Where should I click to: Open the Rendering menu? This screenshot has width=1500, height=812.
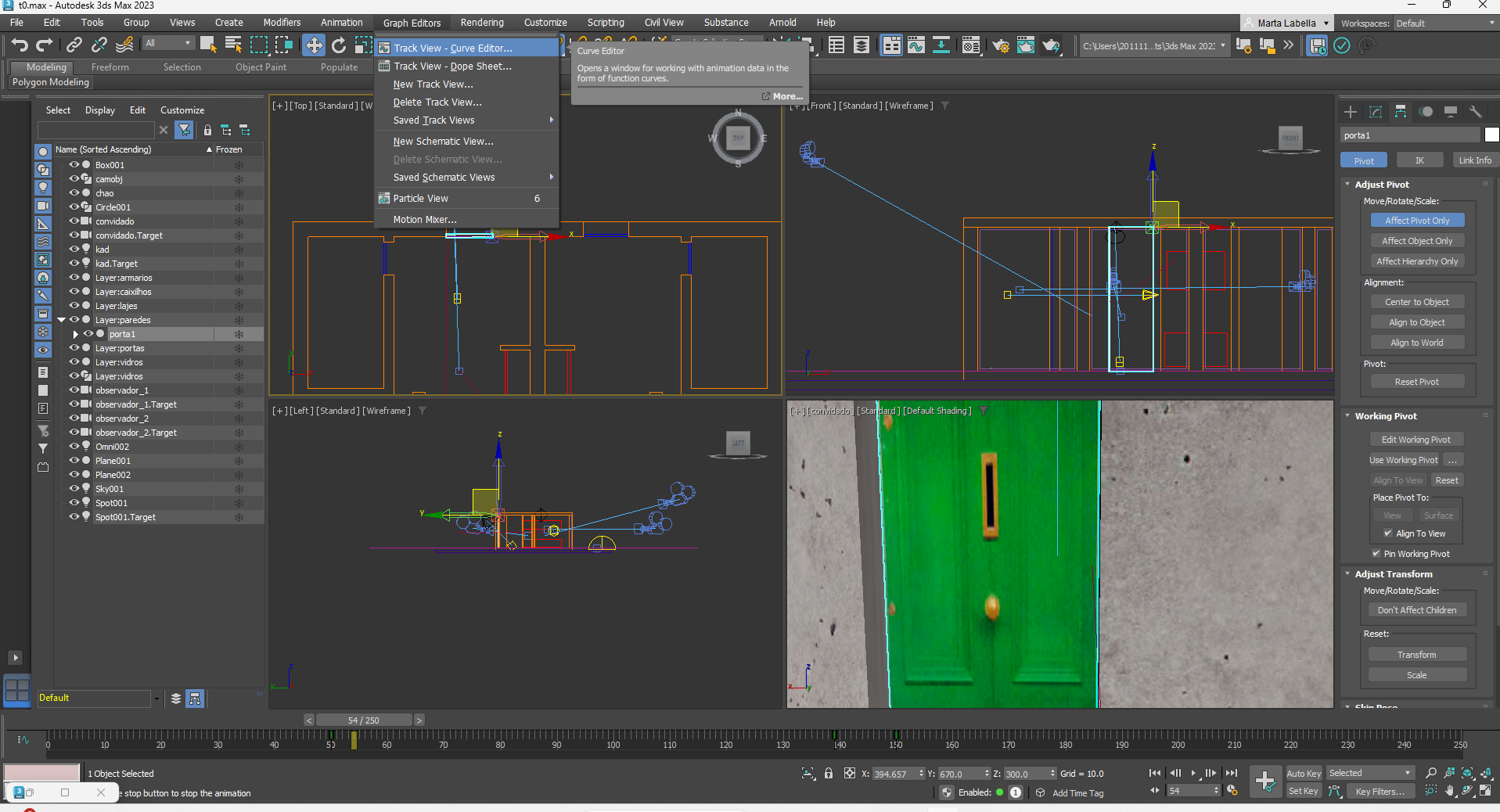tap(481, 23)
